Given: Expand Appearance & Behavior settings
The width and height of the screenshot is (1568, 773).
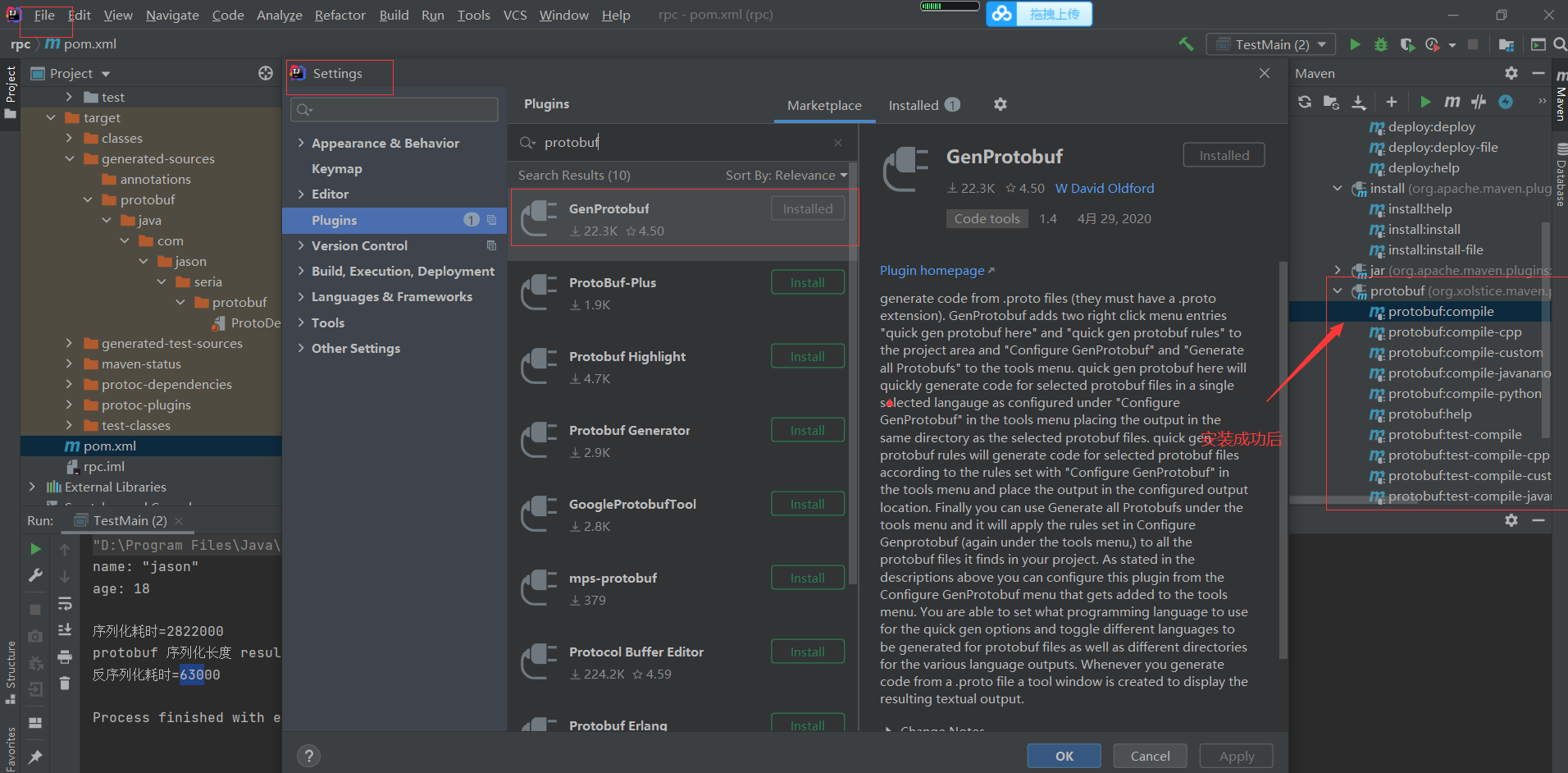Looking at the screenshot, I should click(x=301, y=143).
